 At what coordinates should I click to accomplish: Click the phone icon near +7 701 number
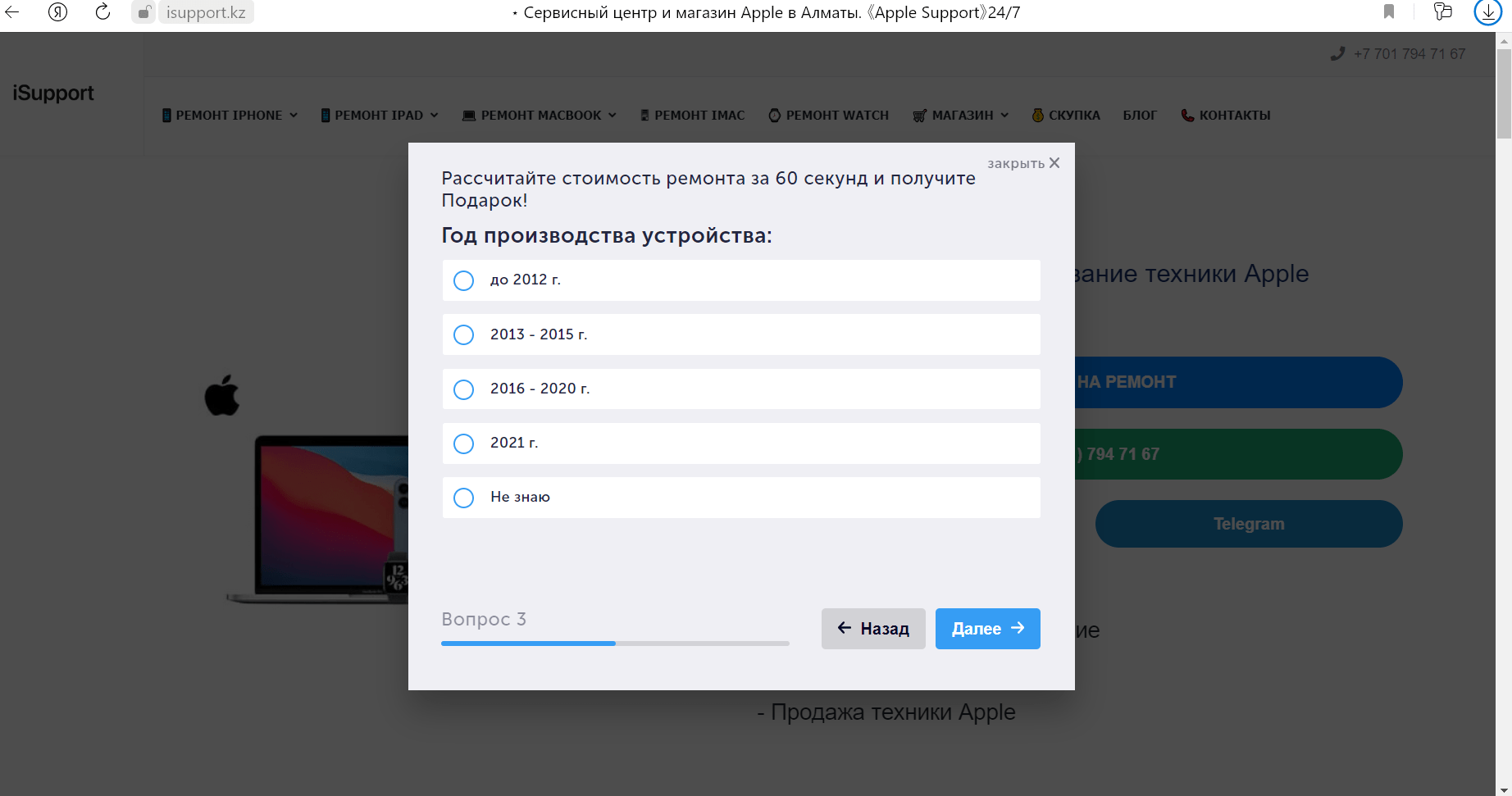click(x=1337, y=53)
